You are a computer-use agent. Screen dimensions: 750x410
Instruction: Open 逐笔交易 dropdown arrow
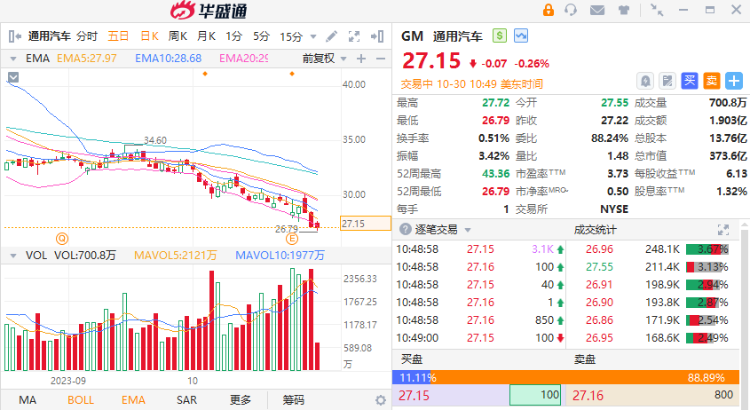coord(468,230)
